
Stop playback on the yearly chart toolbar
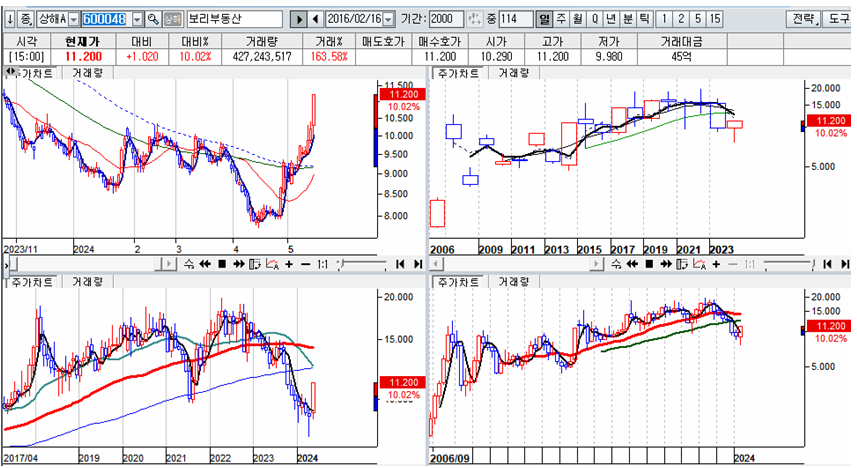tap(649, 264)
